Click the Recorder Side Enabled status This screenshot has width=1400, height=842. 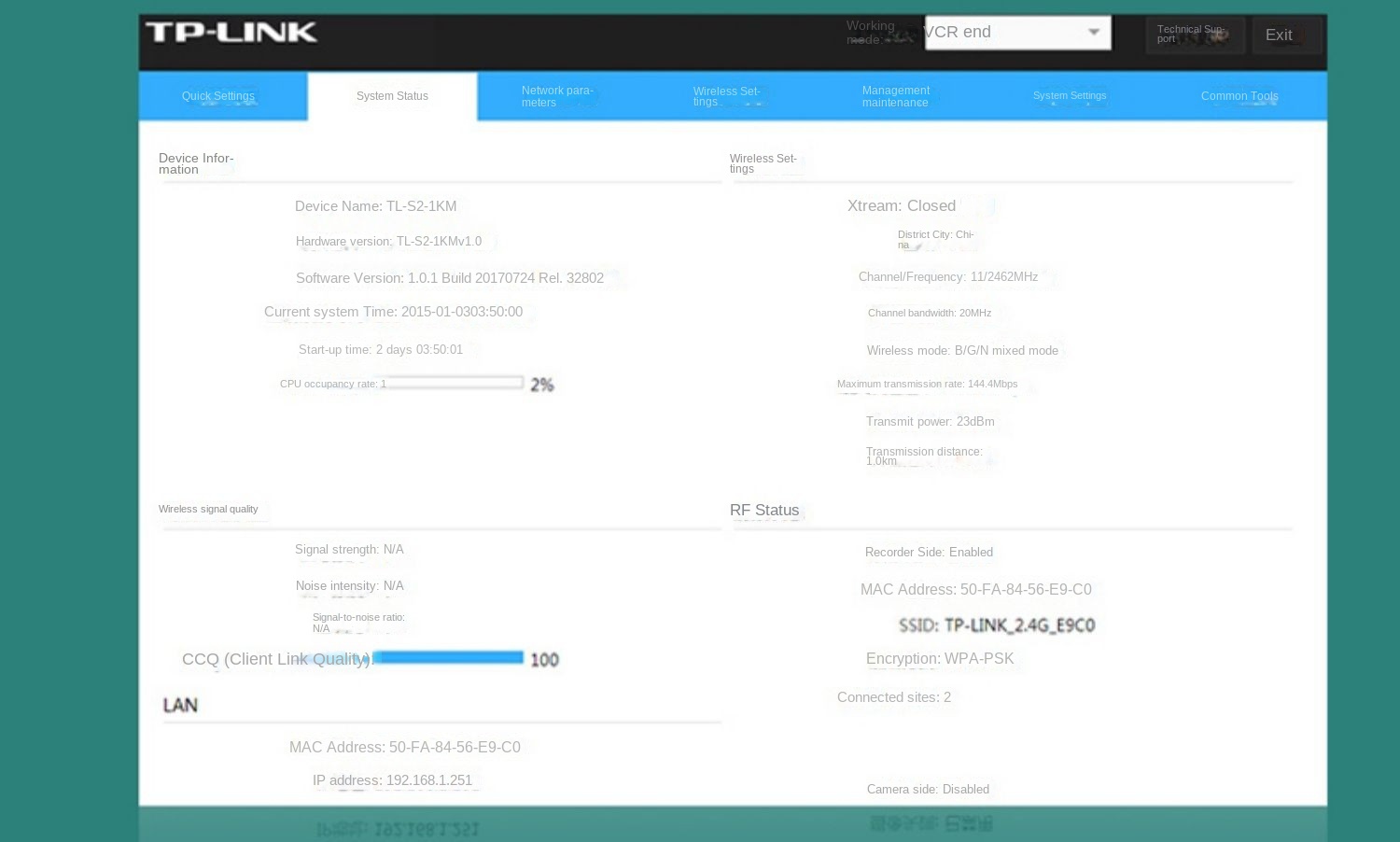click(x=929, y=553)
